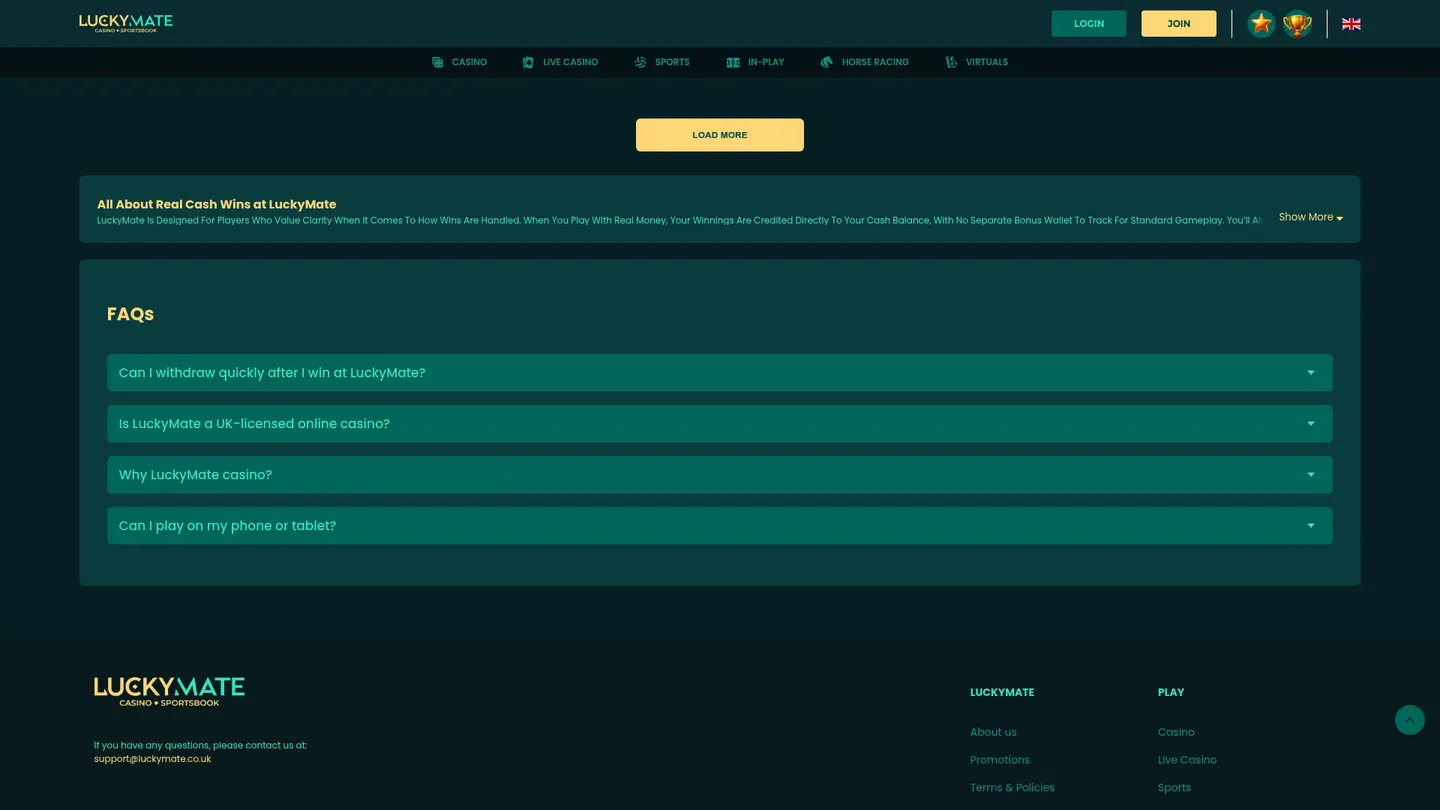The height and width of the screenshot is (810, 1440).
Task: Click the LuckyMate footer logo
Action: [169, 691]
